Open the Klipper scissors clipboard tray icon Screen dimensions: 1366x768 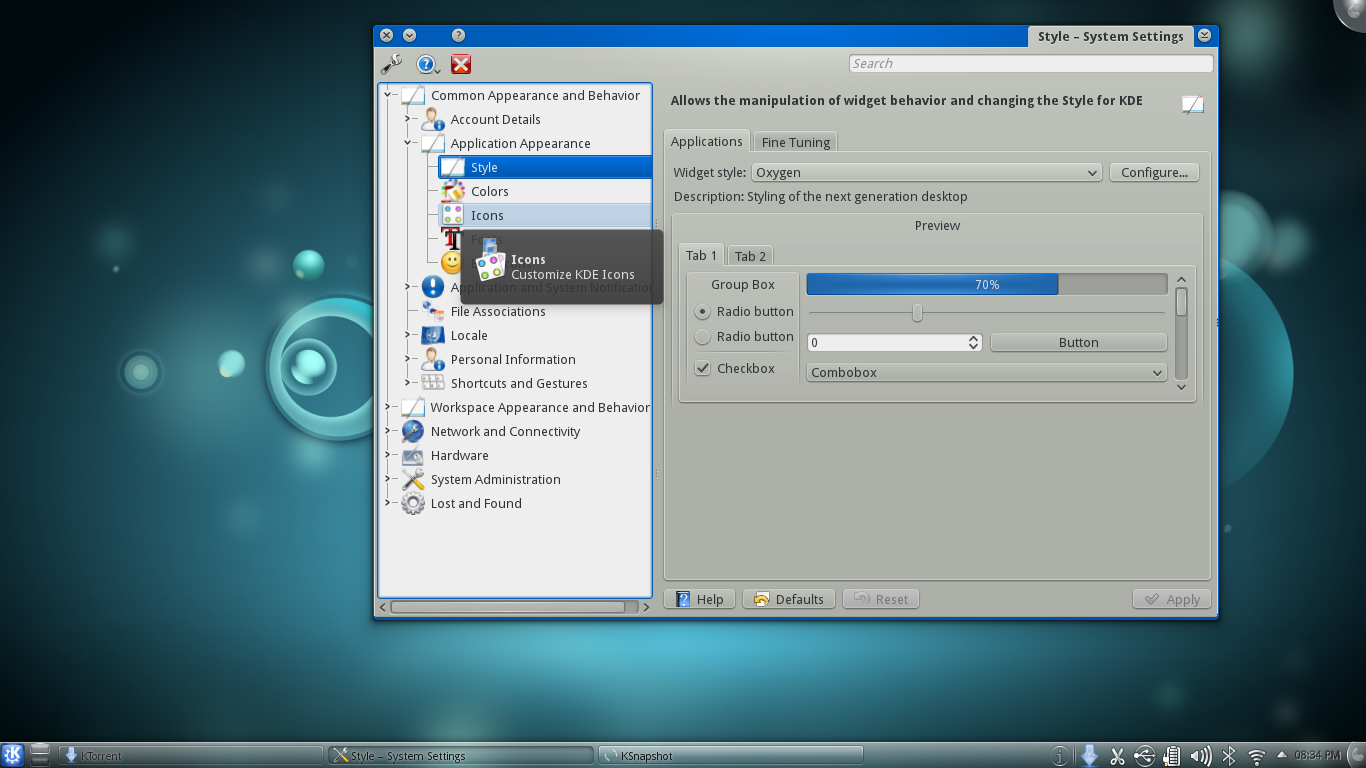[x=1118, y=756]
